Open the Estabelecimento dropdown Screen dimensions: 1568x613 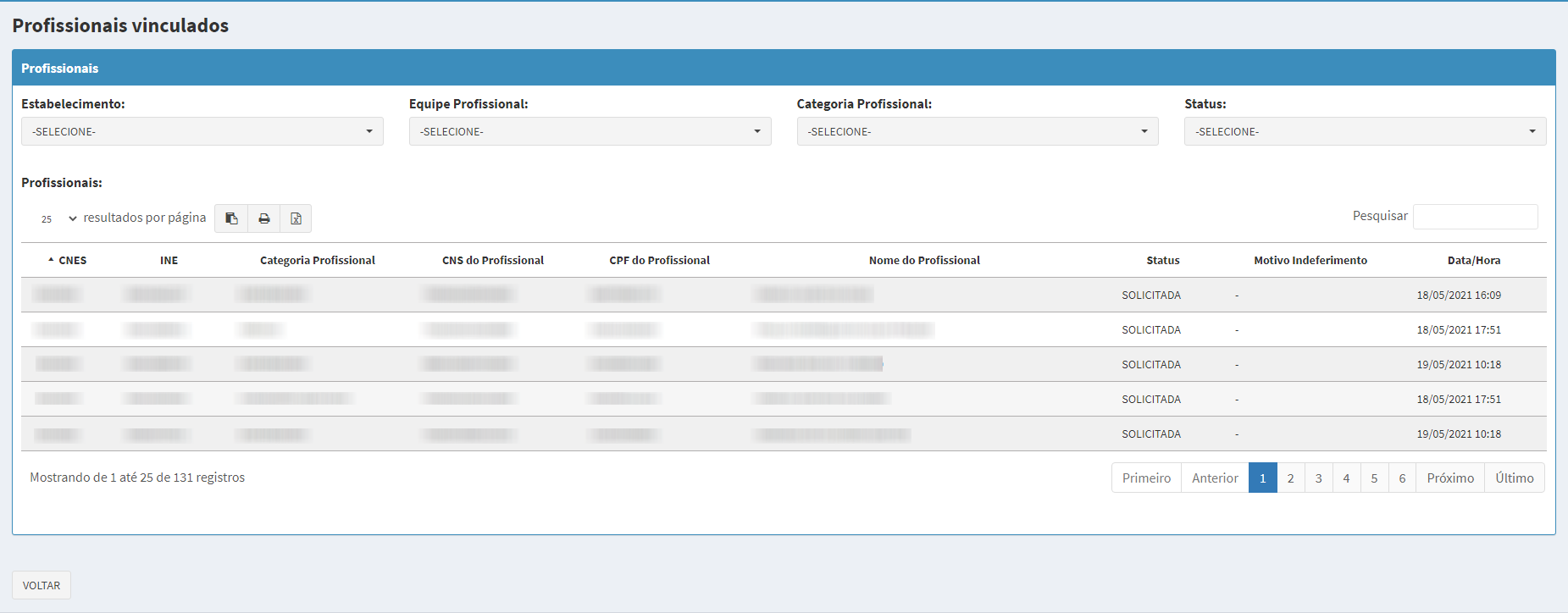202,131
